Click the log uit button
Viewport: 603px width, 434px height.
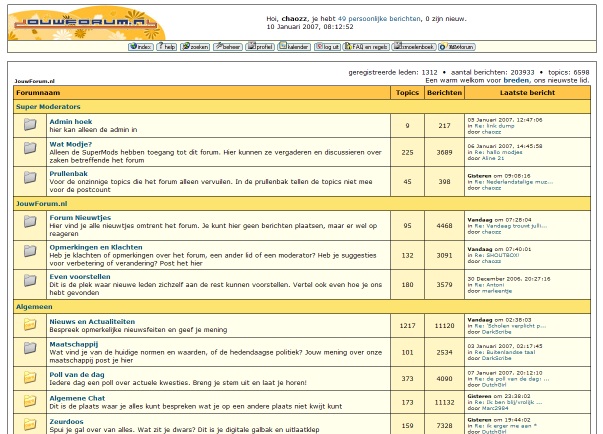point(328,47)
